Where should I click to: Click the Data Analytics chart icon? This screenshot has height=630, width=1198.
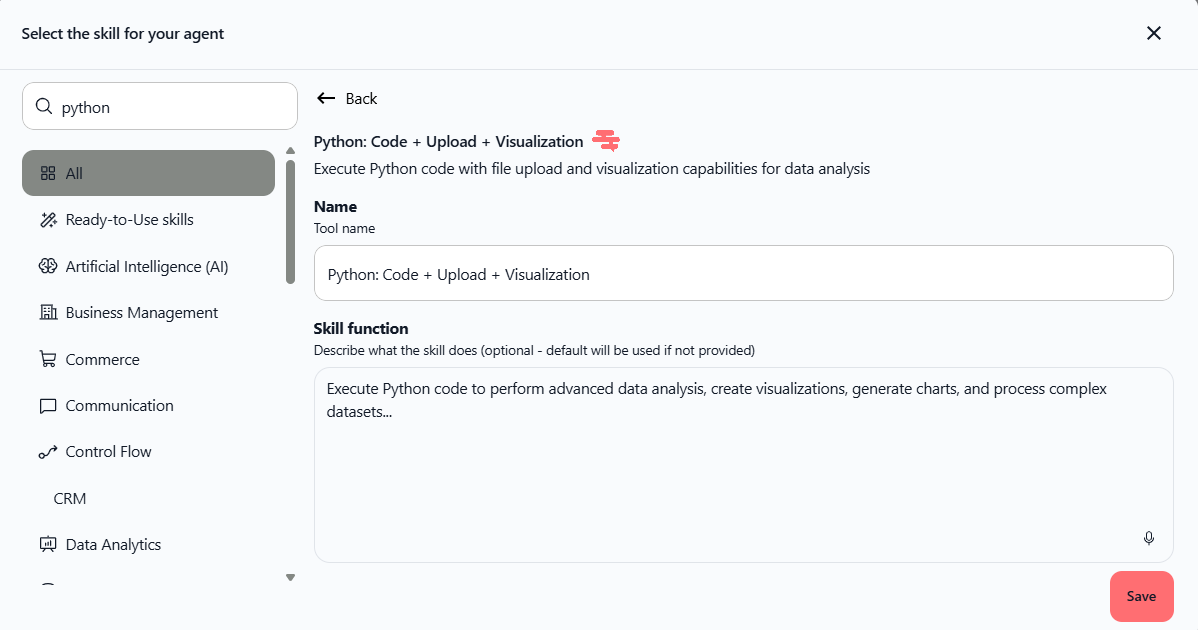[47, 545]
